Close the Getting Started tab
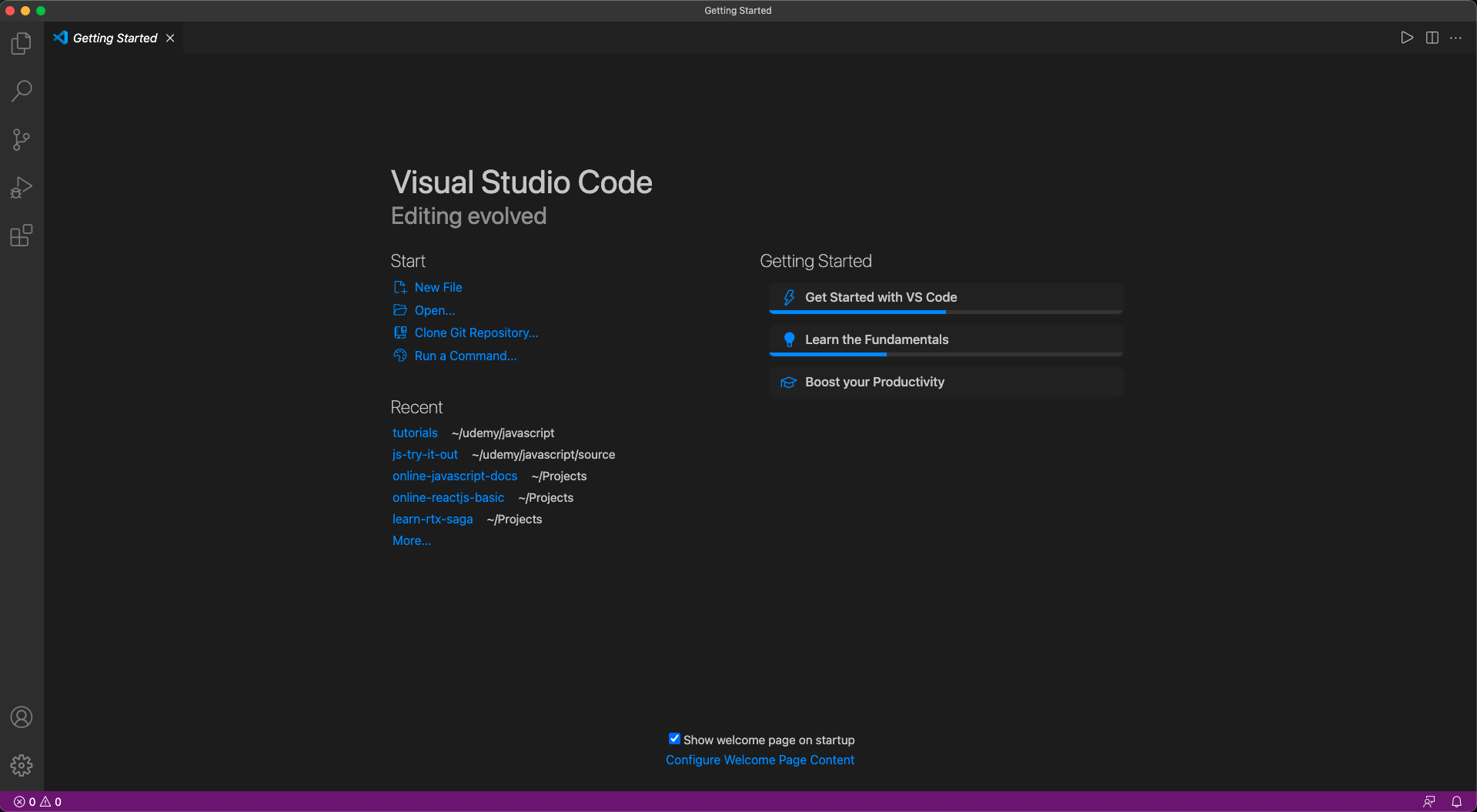This screenshot has height=812, width=1477. [170, 38]
